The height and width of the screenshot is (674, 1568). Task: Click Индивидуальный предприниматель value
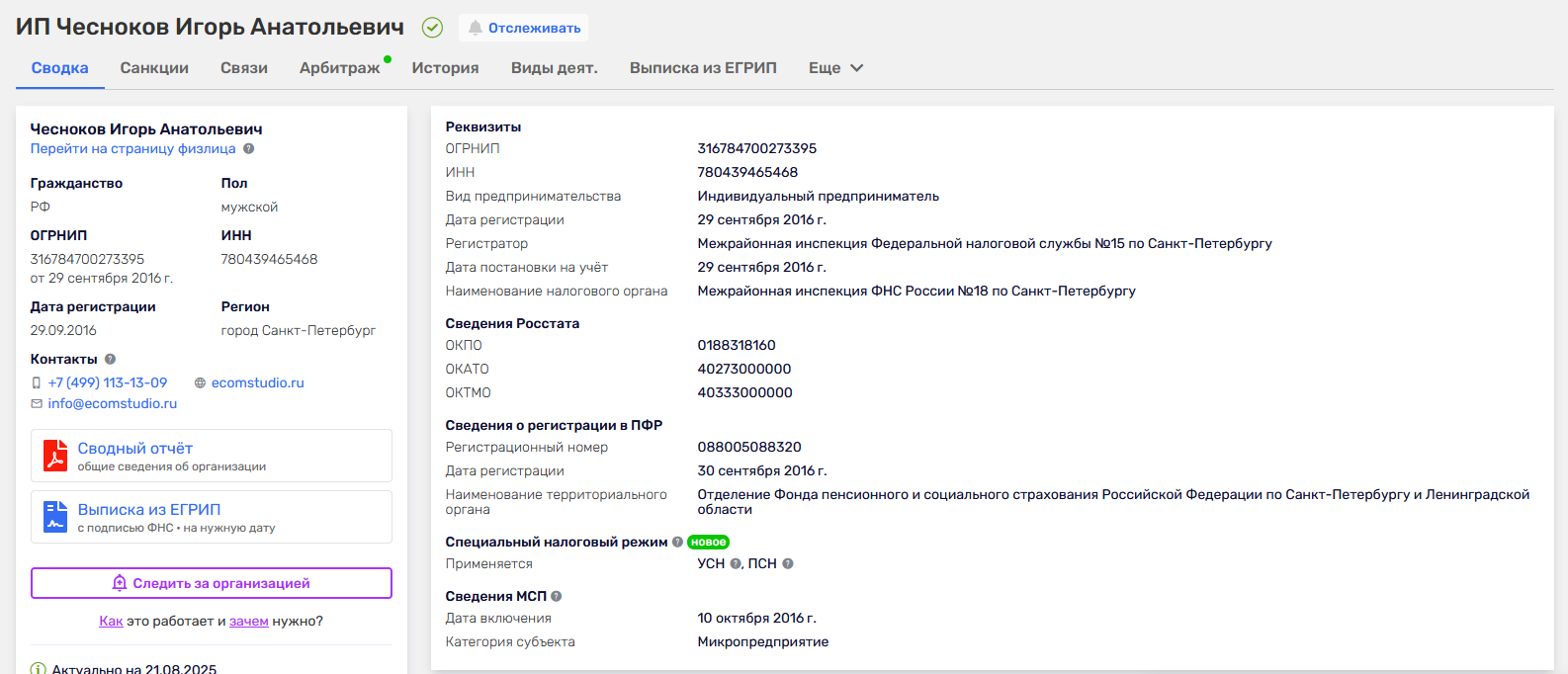click(x=819, y=197)
